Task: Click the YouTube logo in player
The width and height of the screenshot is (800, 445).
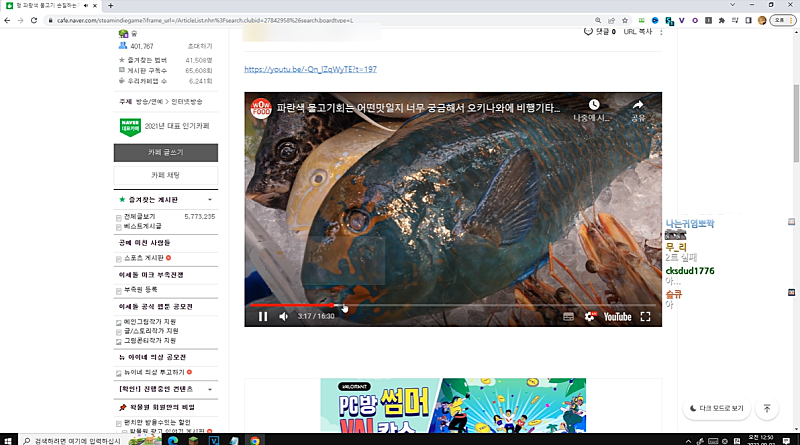Action: point(616,317)
